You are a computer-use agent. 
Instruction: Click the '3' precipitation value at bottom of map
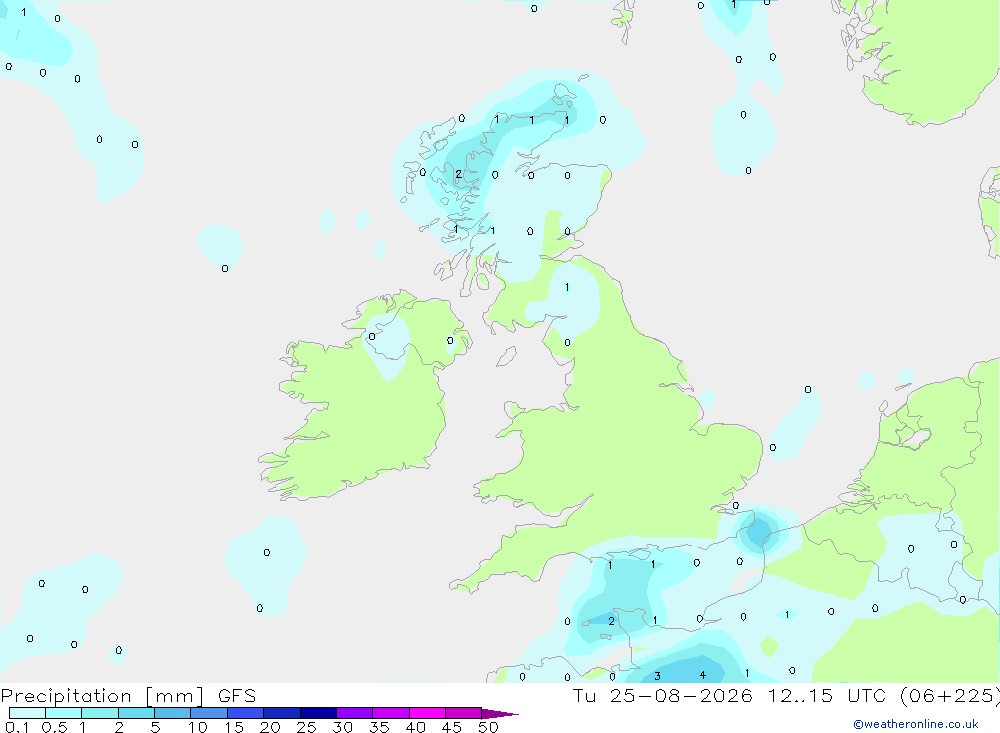click(x=658, y=676)
